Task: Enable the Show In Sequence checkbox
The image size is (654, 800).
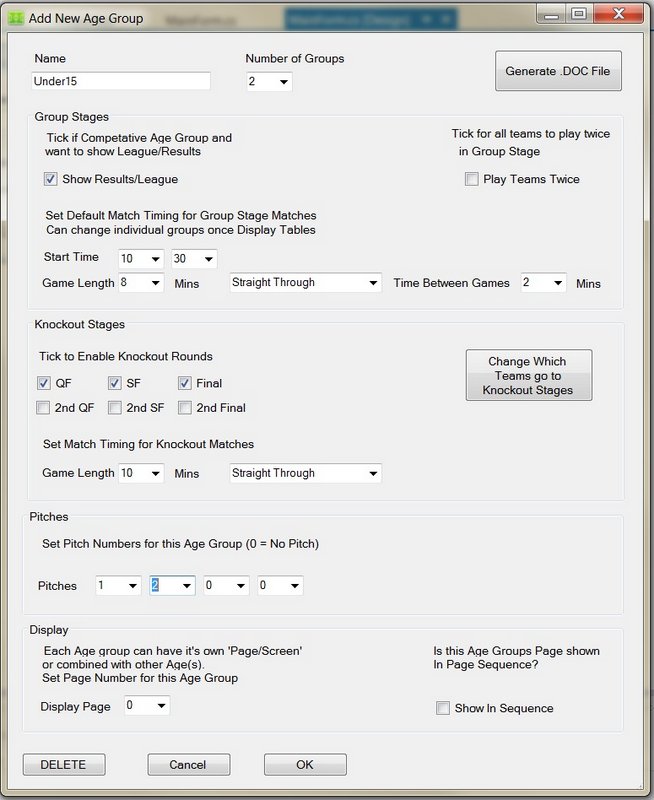Action: pos(443,708)
